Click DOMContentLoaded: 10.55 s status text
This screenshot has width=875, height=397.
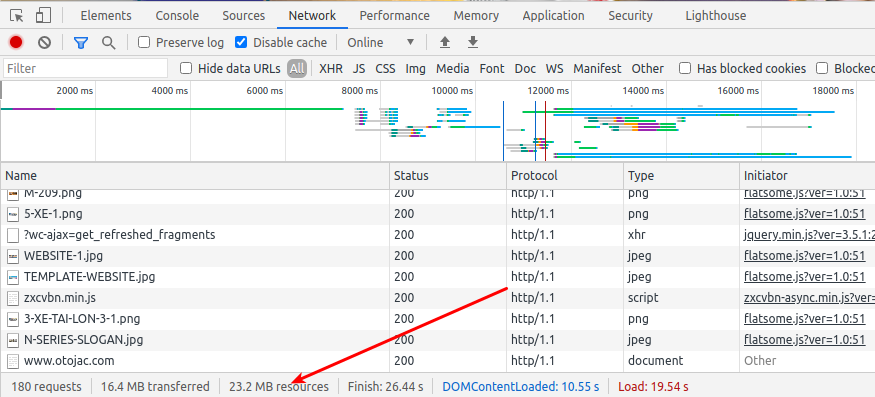521,386
